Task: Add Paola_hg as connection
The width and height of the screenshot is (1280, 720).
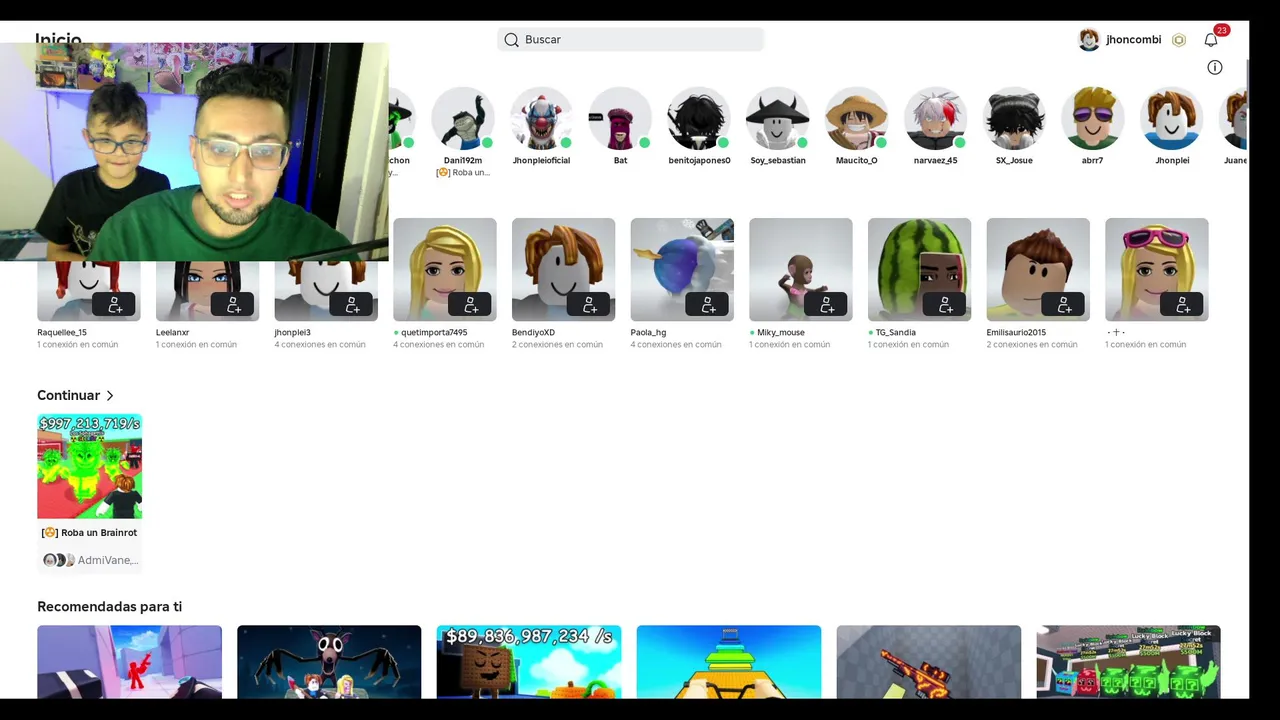Action: pyautogui.click(x=708, y=304)
